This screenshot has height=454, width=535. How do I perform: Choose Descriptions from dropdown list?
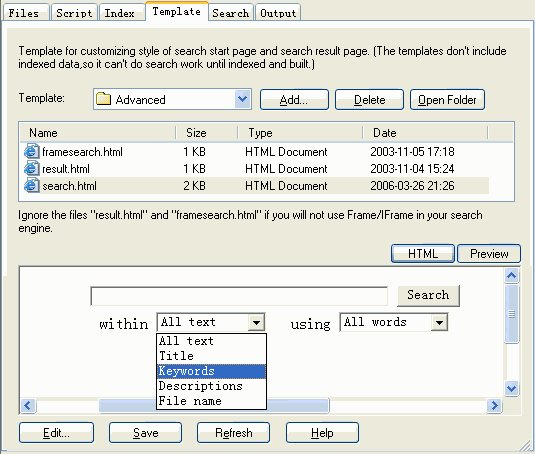211,386
